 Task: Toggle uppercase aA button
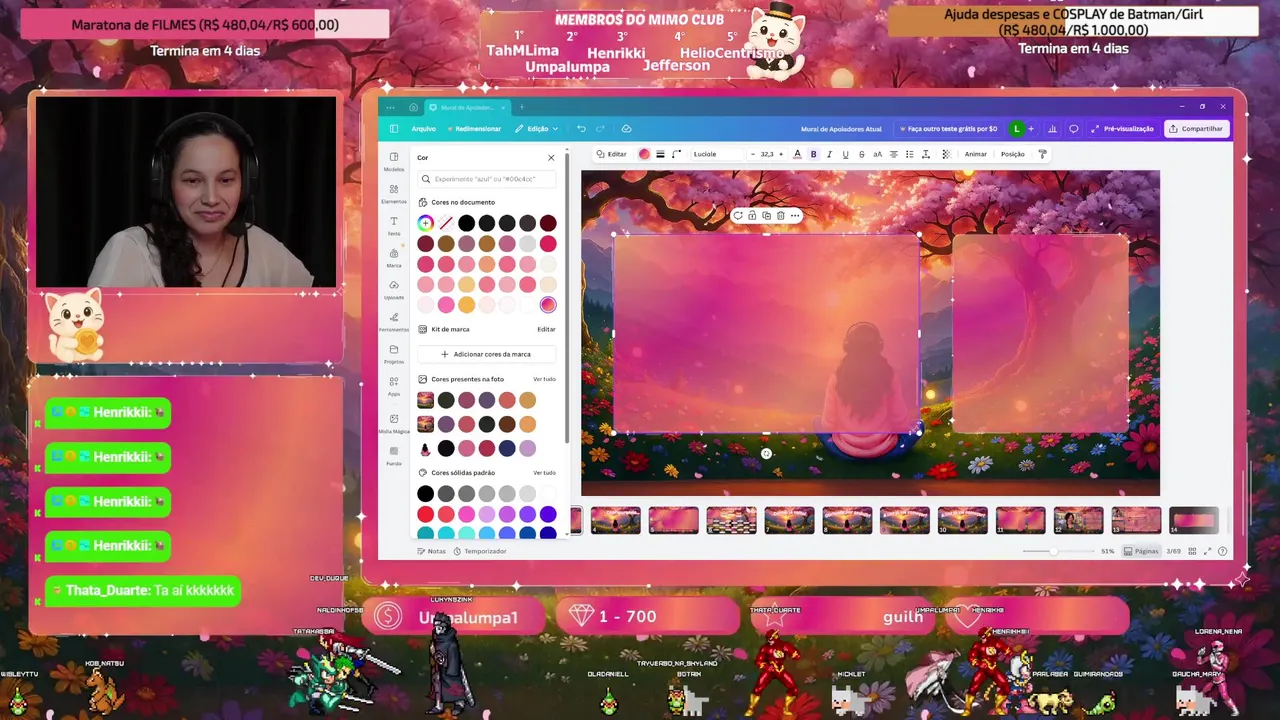(x=878, y=154)
